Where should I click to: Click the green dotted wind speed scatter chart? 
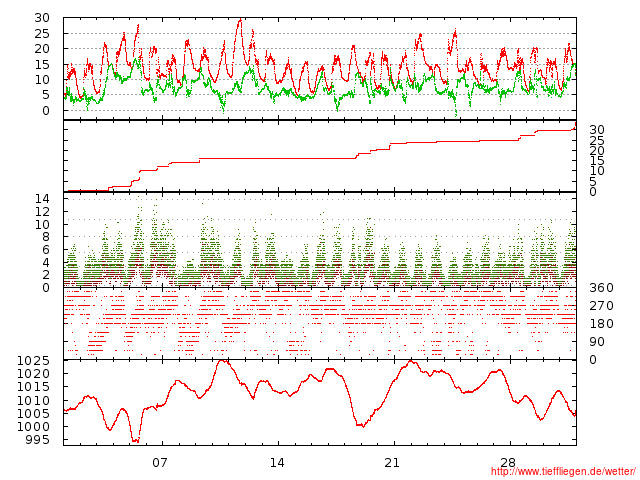(320, 240)
